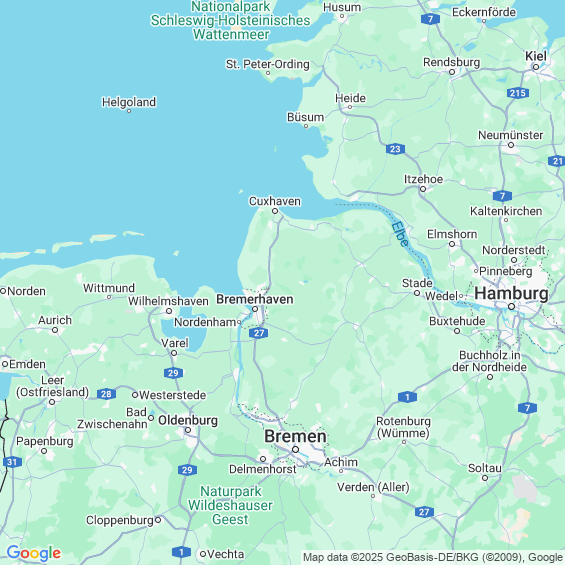The image size is (565, 565).
Task: Click the A1 shield near Rotenburg
Action: pos(408,397)
